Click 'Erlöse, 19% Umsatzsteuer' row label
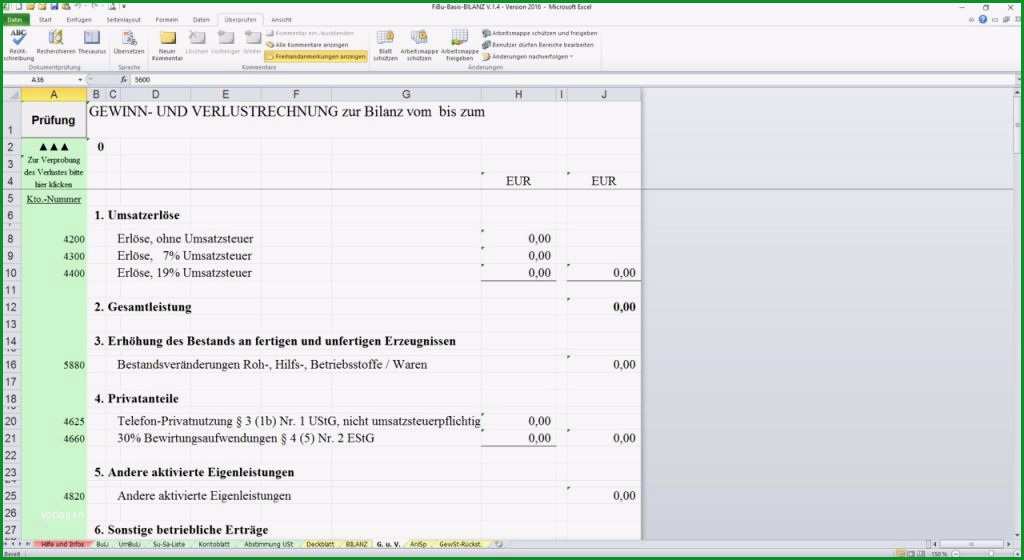1024x560 pixels. click(184, 273)
